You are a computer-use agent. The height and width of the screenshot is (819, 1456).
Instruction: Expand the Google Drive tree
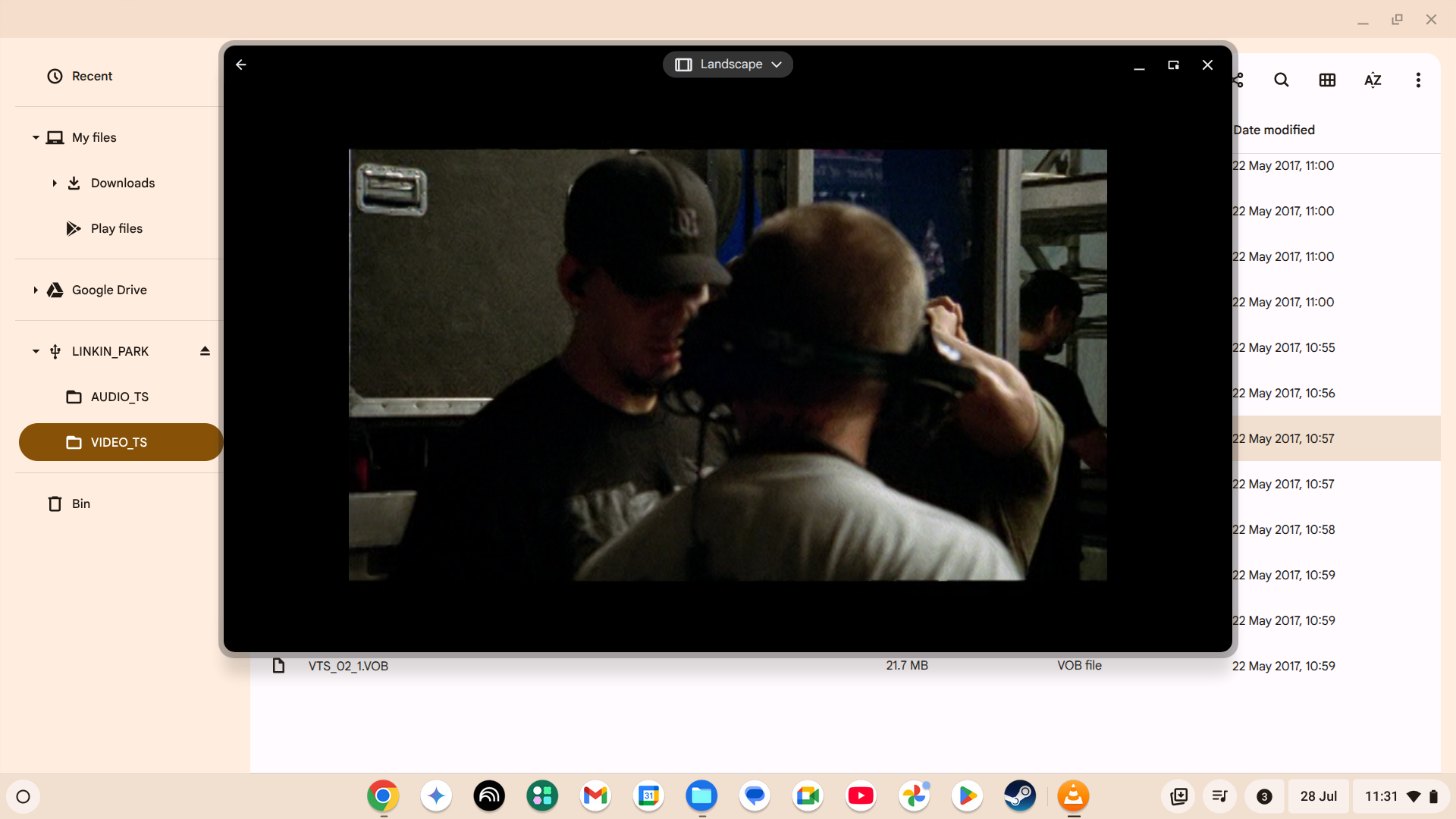pos(36,290)
